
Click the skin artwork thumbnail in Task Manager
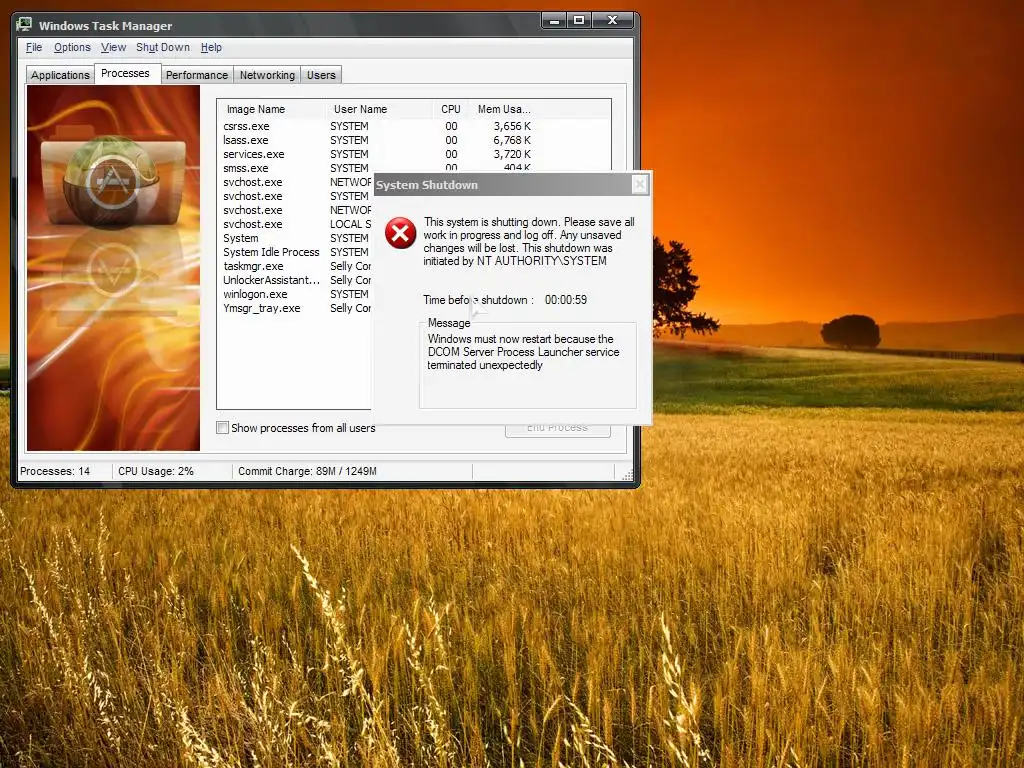(113, 268)
